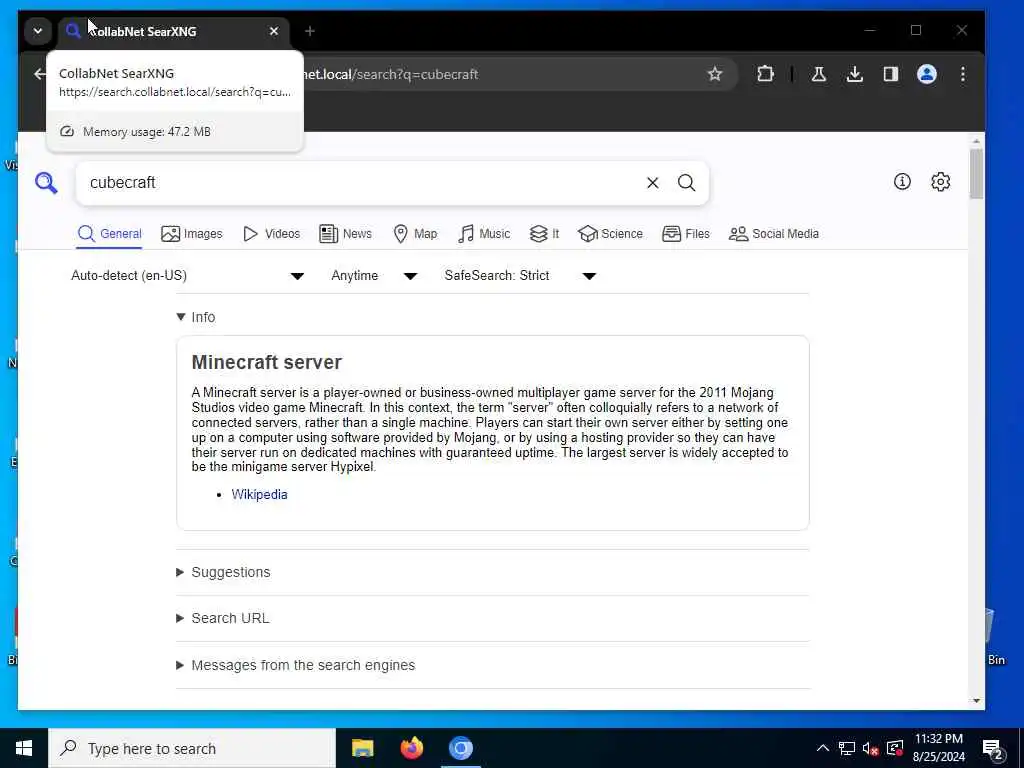Image resolution: width=1024 pixels, height=768 pixels.
Task: Click the SearXNG magnifier logo
Action: point(46,183)
